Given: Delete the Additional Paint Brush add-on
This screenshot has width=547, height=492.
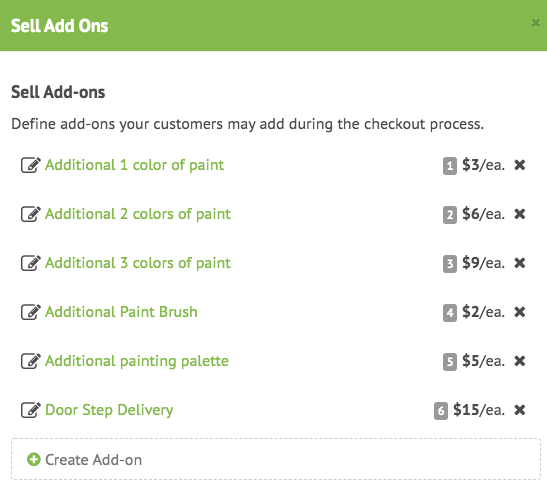Looking at the screenshot, I should (x=520, y=312).
